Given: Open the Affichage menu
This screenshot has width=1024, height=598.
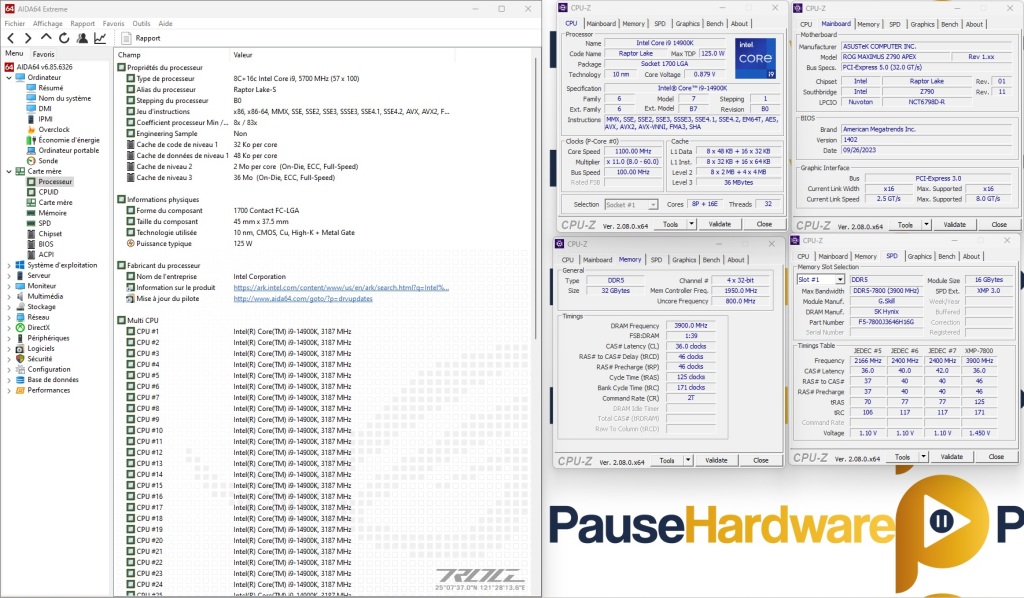Looking at the screenshot, I should coord(48,24).
